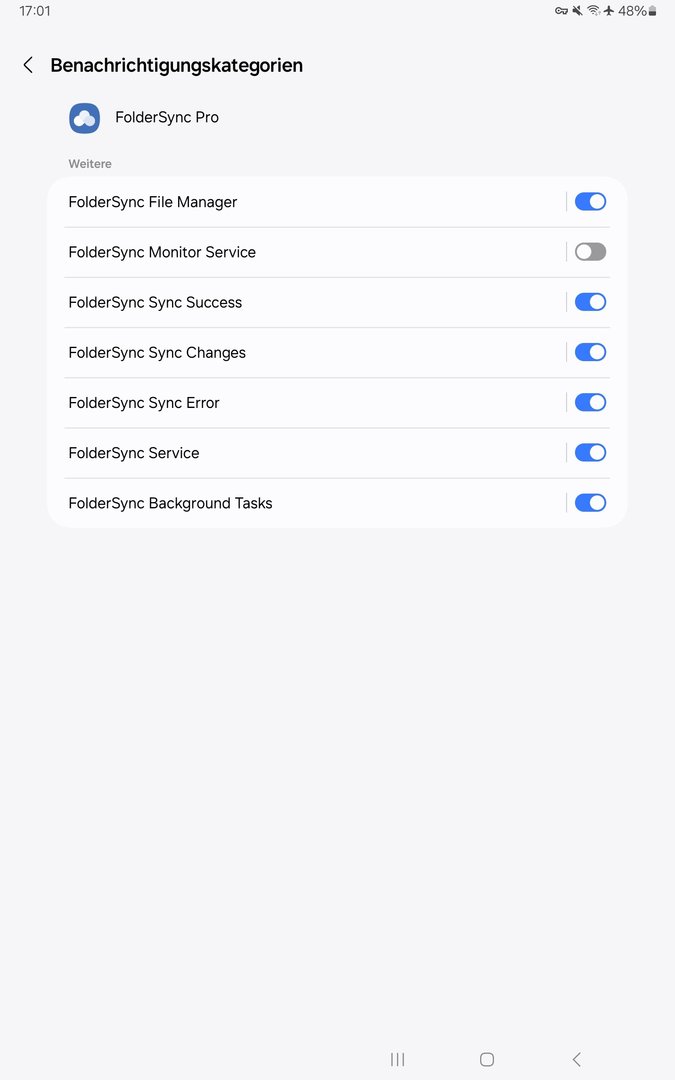
Task: Enable FolderSync Monitor Service notifications toggle
Action: pos(590,252)
